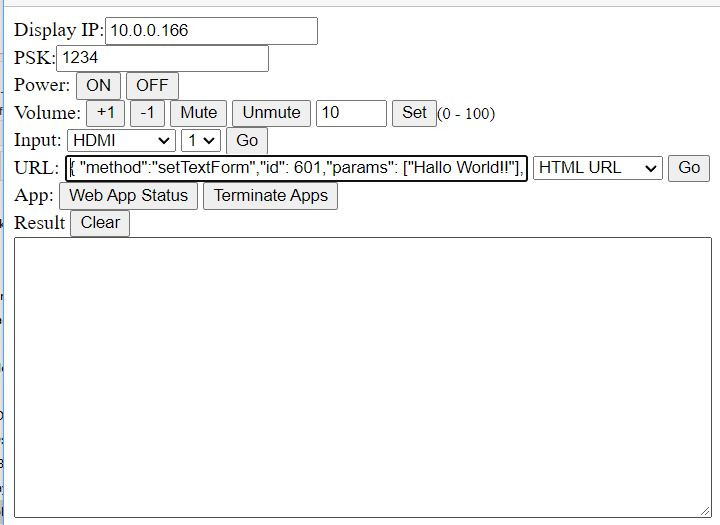Decrease volume with the -1 button

[x=147, y=113]
